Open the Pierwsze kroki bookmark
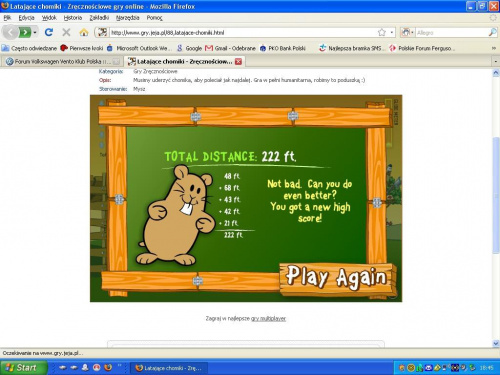Image resolution: width=500 pixels, height=375 pixels. point(82,48)
